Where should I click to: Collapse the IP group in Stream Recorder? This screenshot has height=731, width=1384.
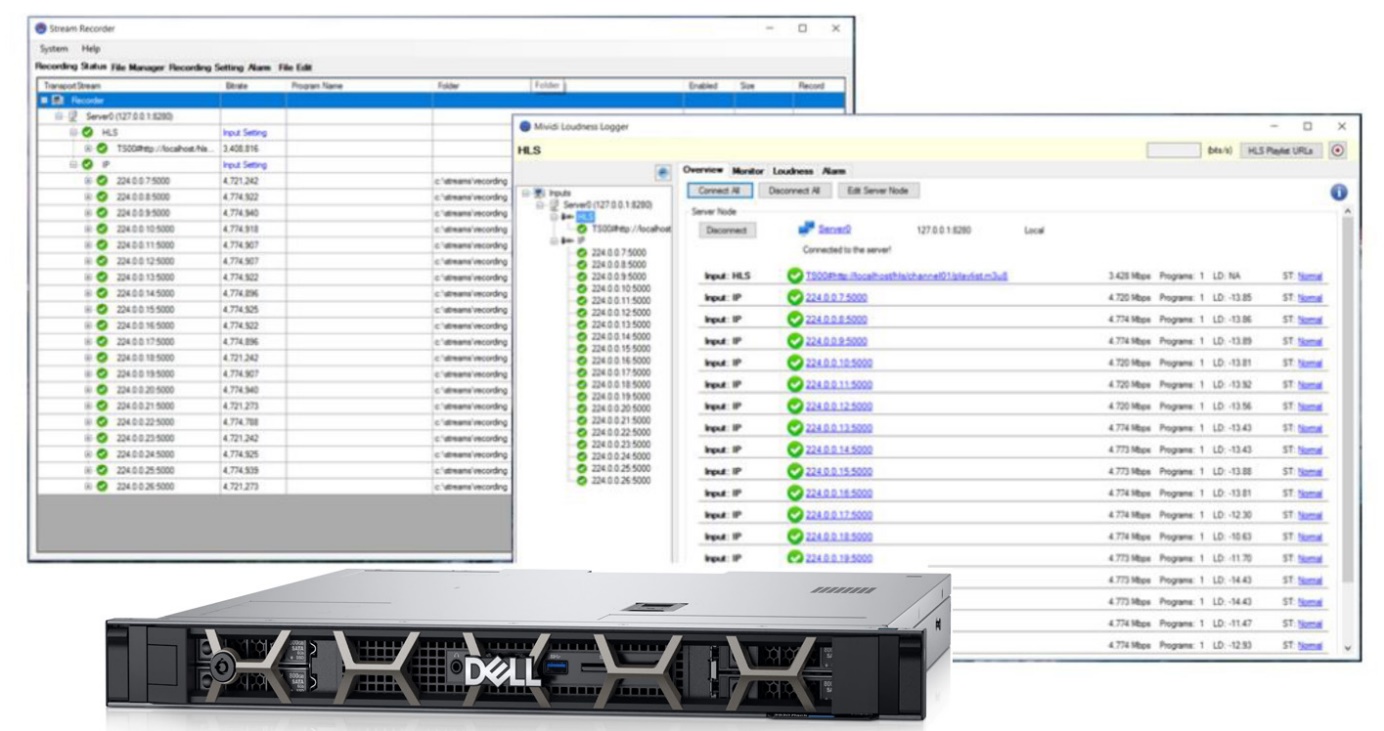[x=73, y=164]
